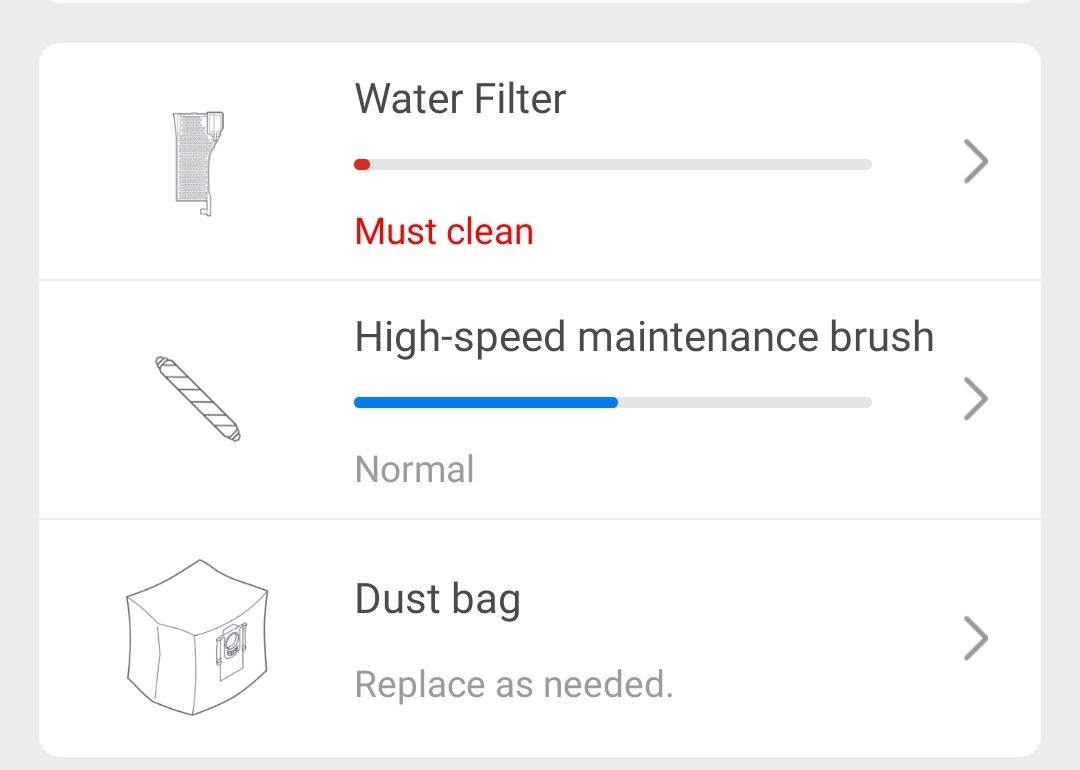Tap the dust bag illustration
Screen dimensions: 1080x770
click(197, 637)
